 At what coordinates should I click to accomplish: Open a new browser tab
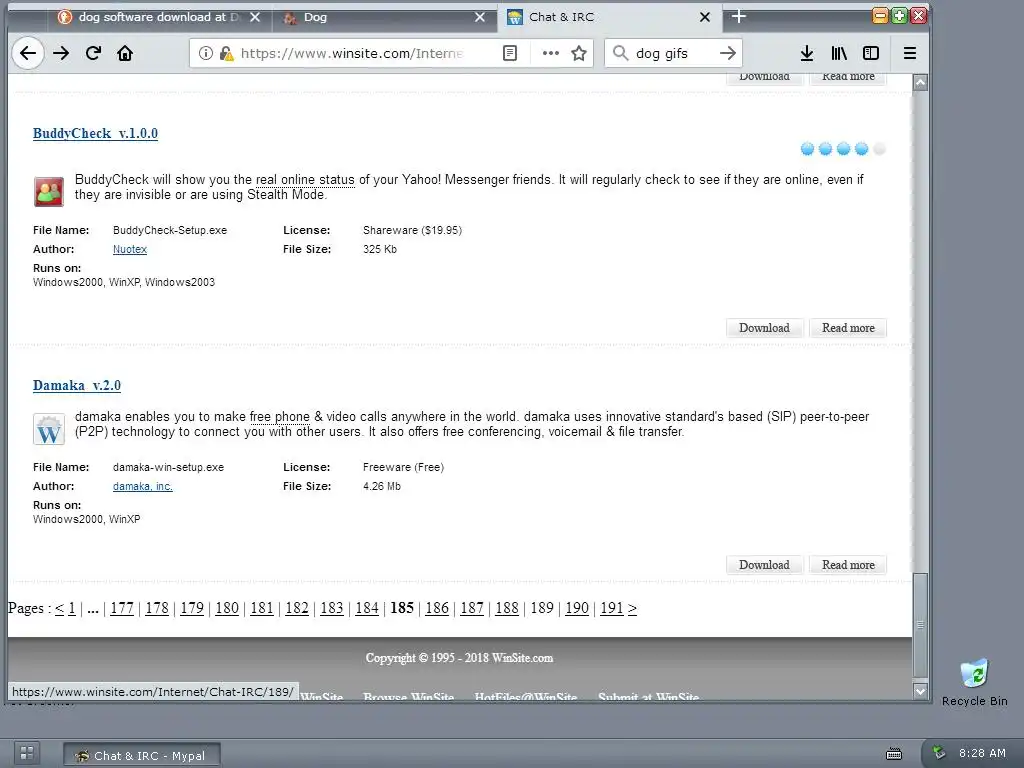click(739, 16)
